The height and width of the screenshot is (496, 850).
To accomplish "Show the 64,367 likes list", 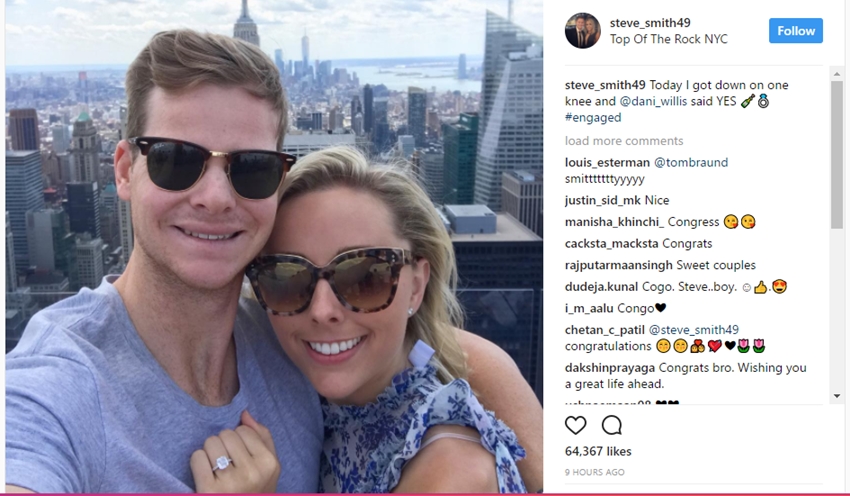I will 598,451.
